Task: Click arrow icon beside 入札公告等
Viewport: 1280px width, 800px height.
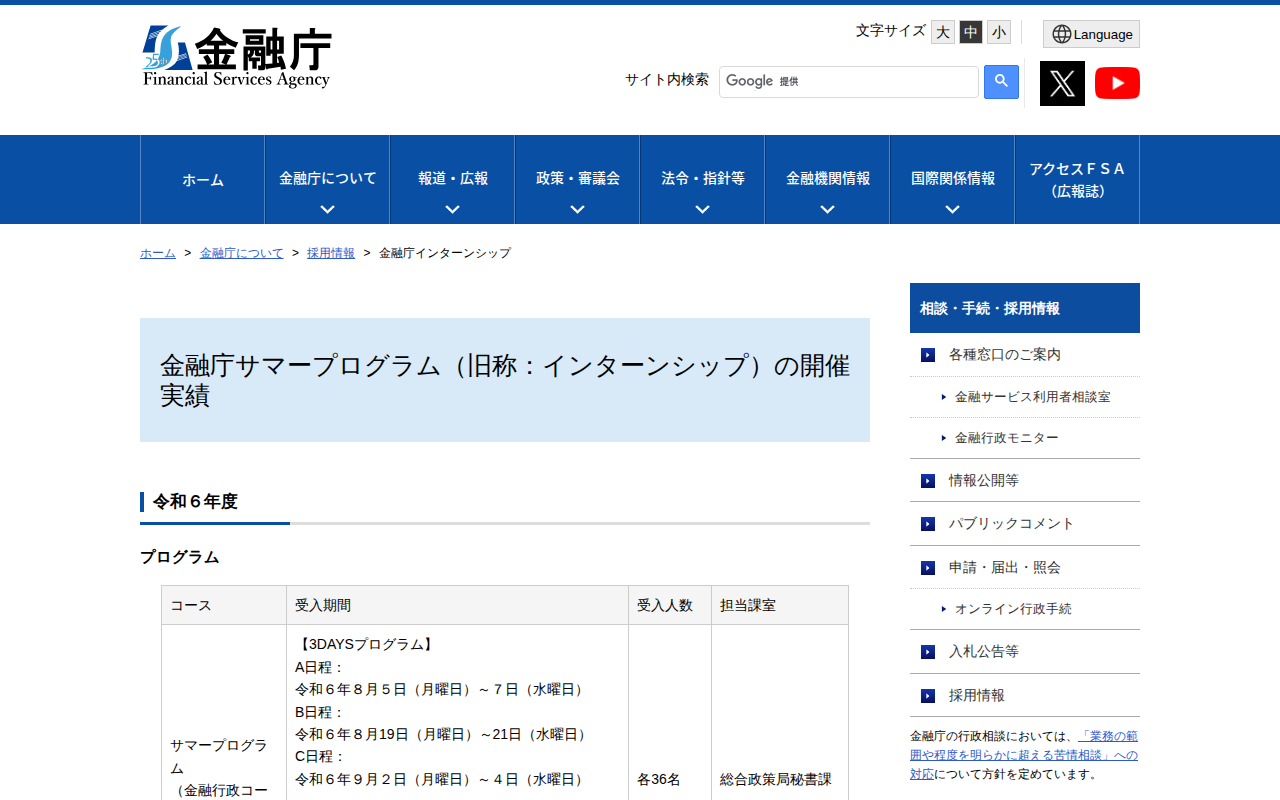Action: (928, 652)
